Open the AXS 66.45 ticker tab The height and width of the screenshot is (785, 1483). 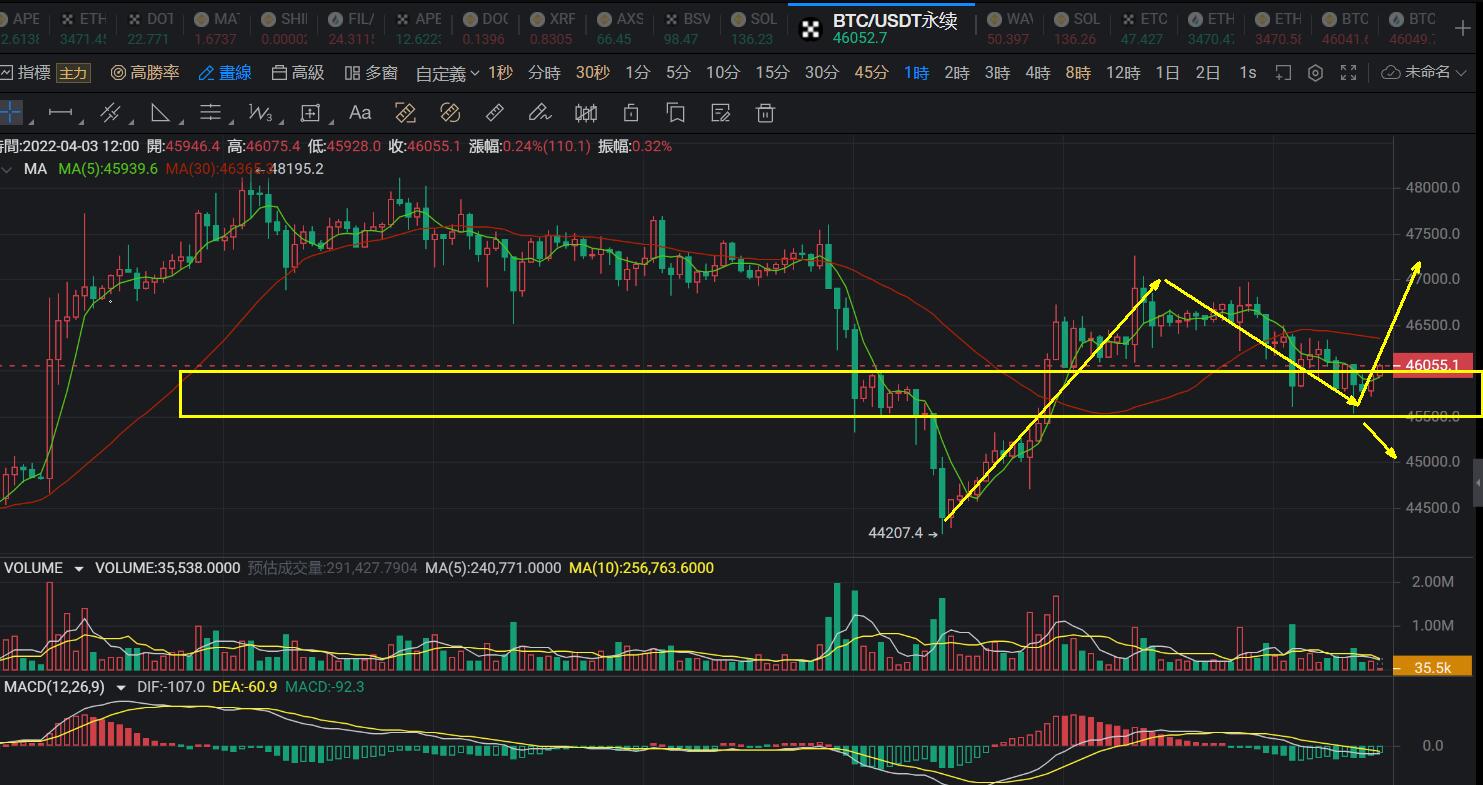(x=620, y=28)
